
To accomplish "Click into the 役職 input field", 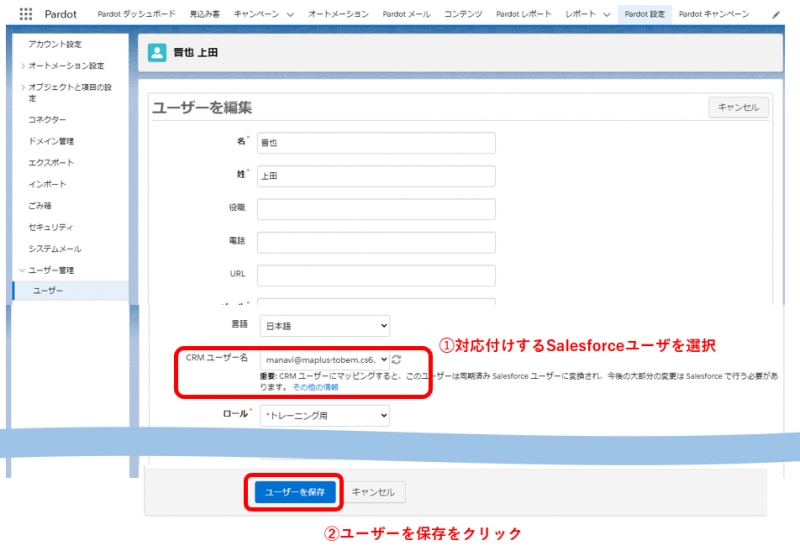I will (x=376, y=209).
